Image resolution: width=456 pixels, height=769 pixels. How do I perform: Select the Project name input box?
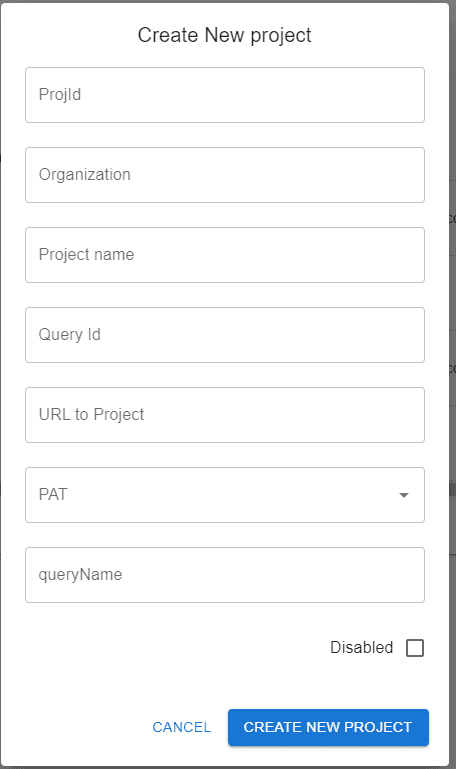point(225,255)
